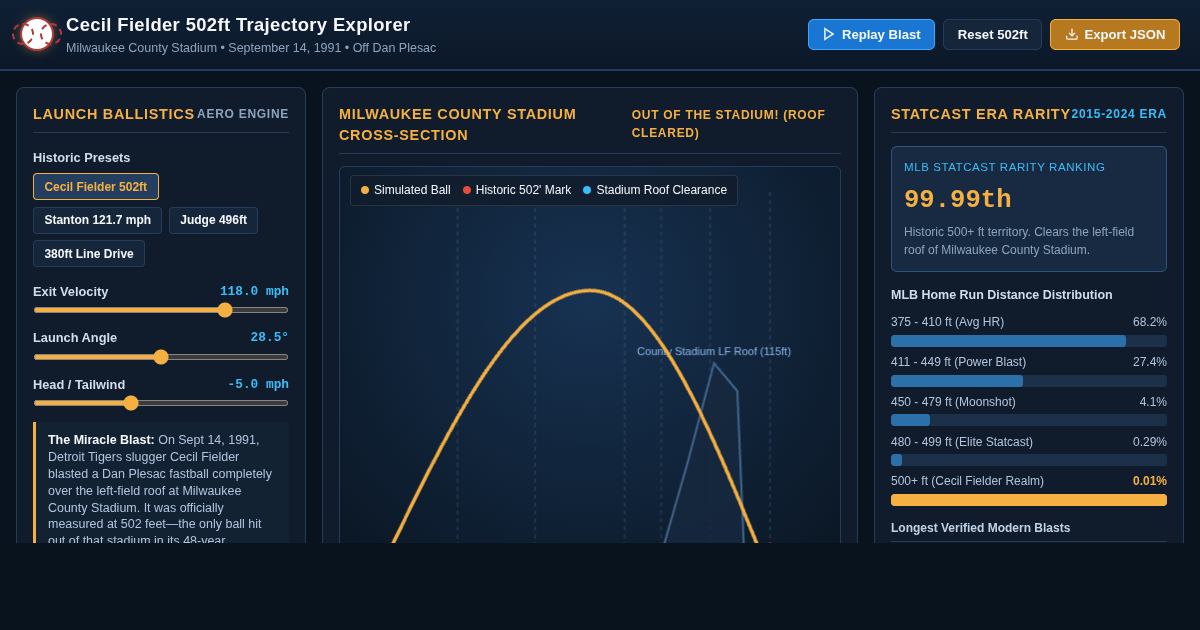The height and width of the screenshot is (630, 1200).
Task: Pick the 380ft Line Drive preset
Action: pos(89,254)
